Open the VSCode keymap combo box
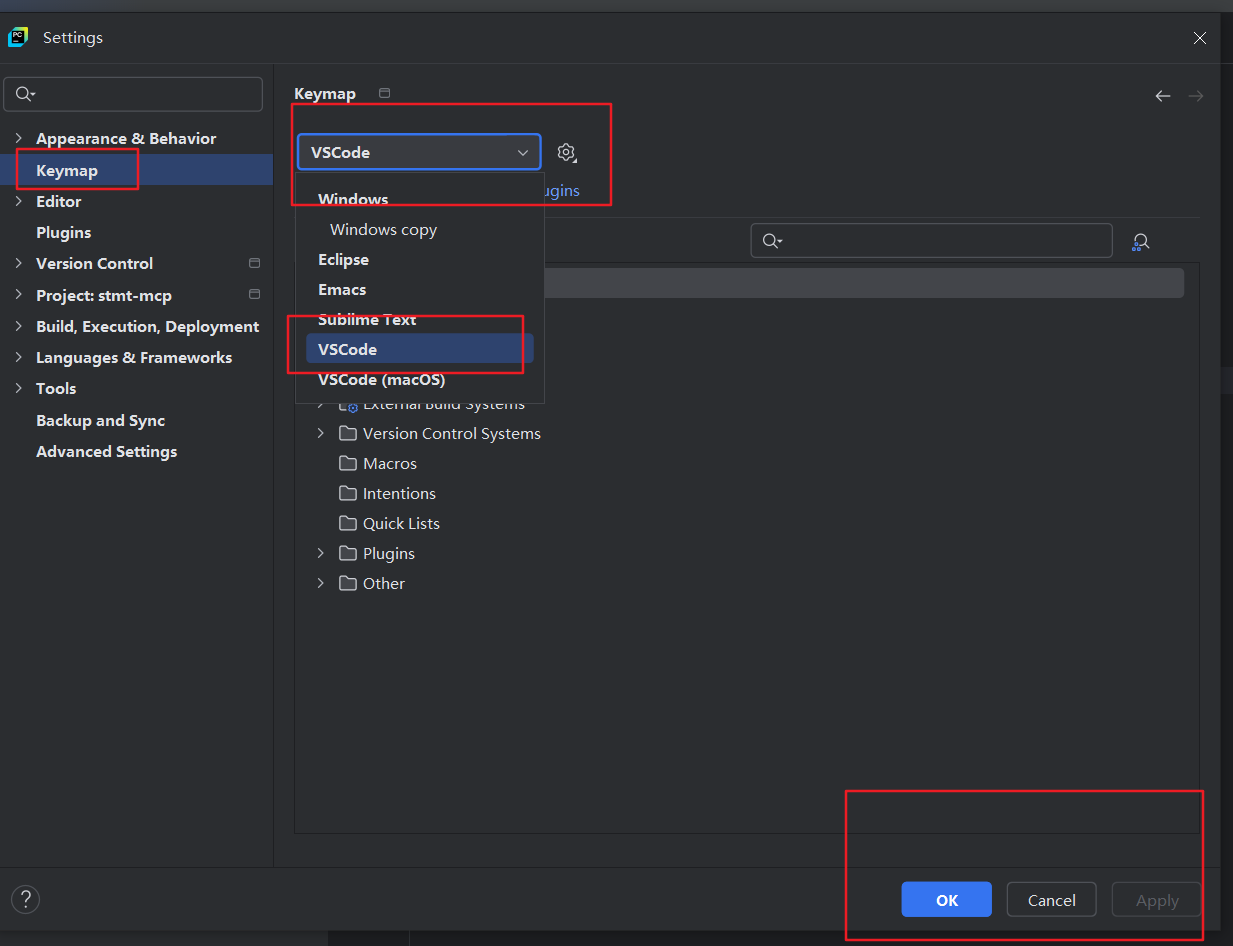 tap(419, 152)
